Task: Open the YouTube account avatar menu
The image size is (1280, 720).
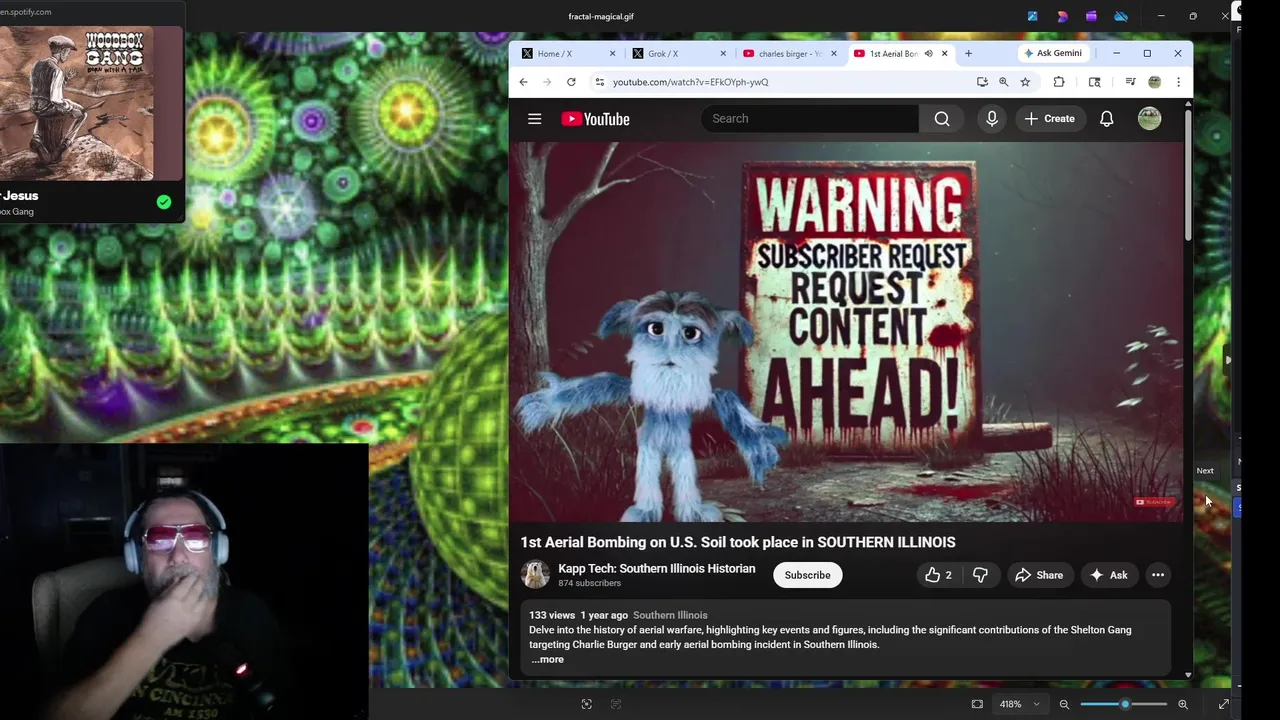Action: click(x=1150, y=119)
